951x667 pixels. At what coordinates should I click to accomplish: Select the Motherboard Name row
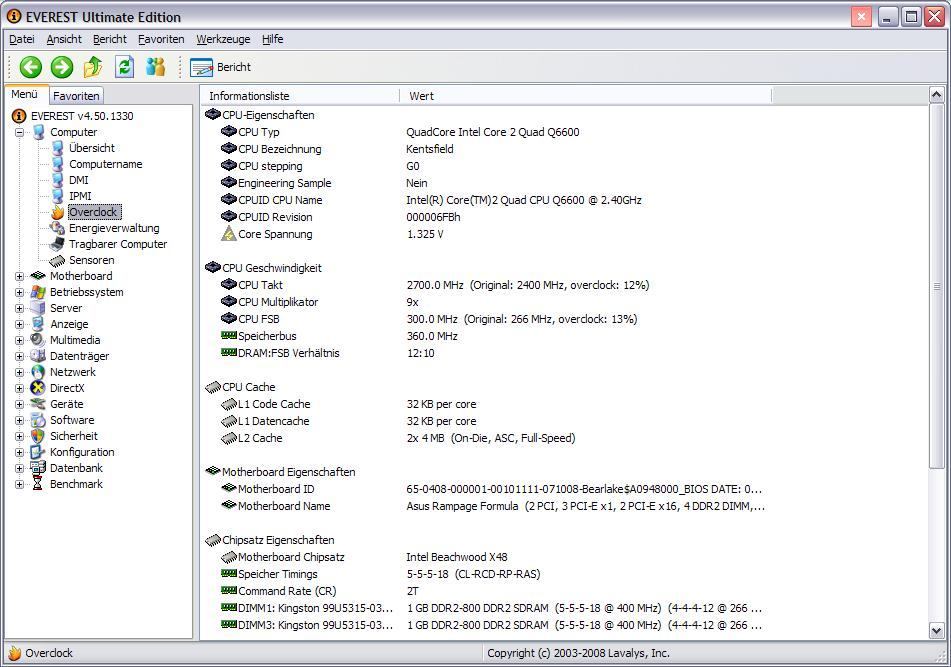pyautogui.click(x=485, y=506)
